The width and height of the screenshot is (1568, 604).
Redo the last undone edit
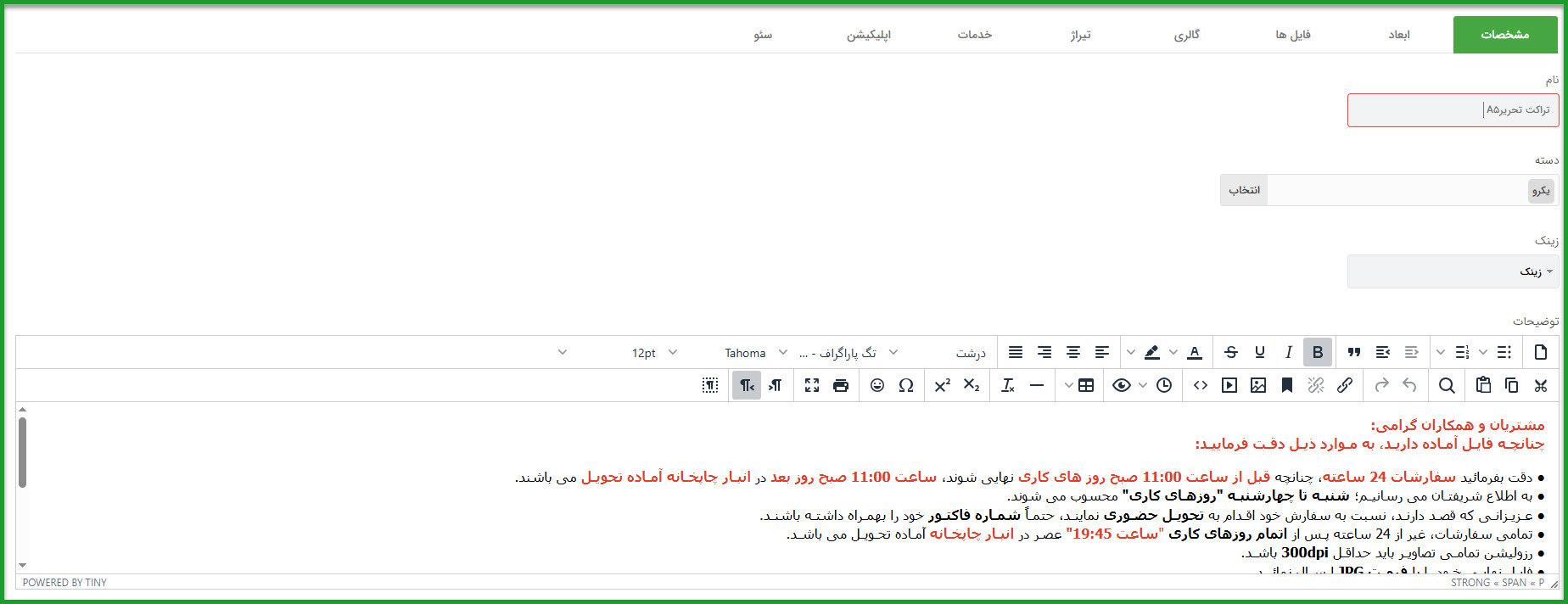tap(1381, 385)
